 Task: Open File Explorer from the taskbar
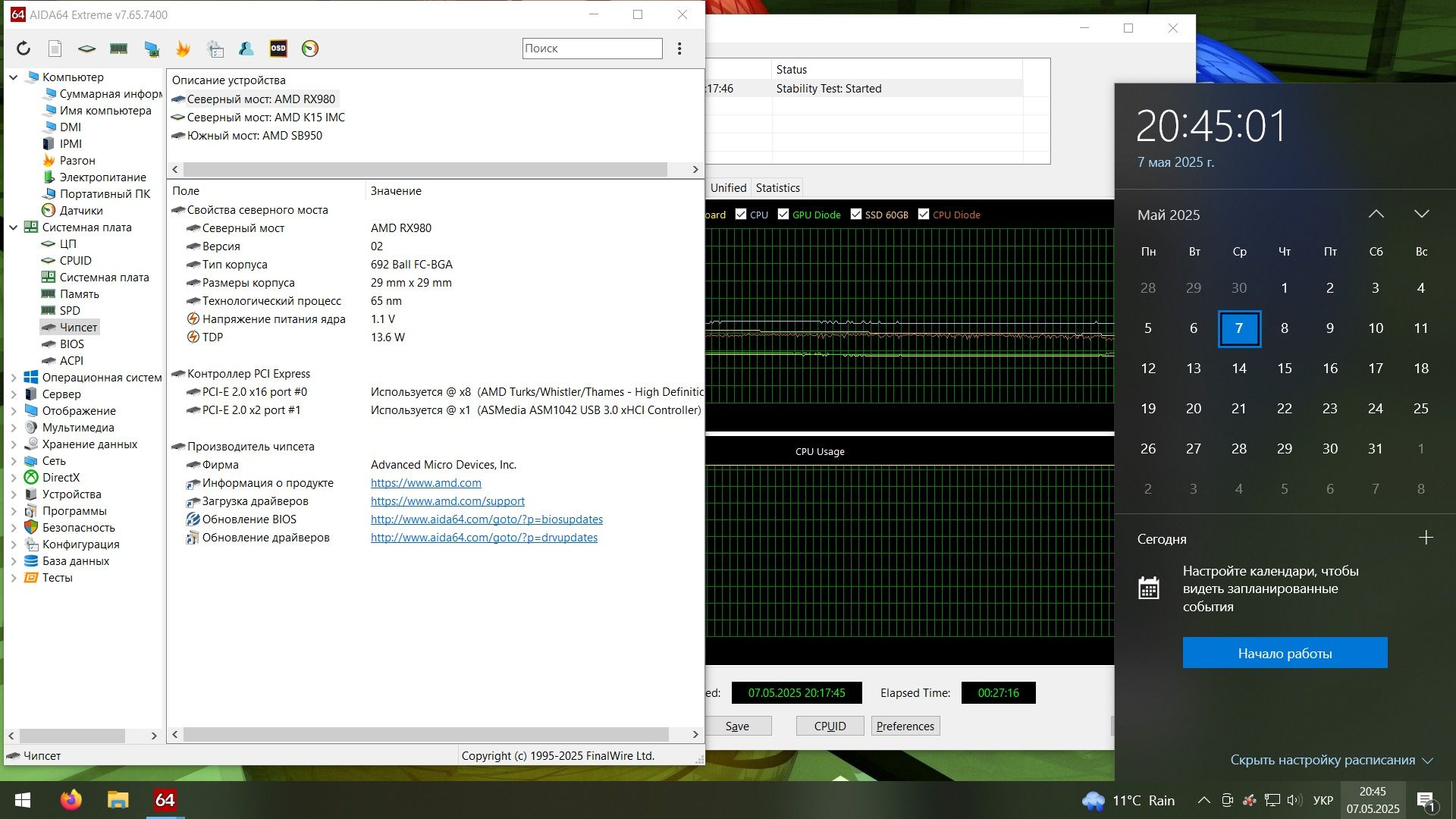tap(118, 800)
